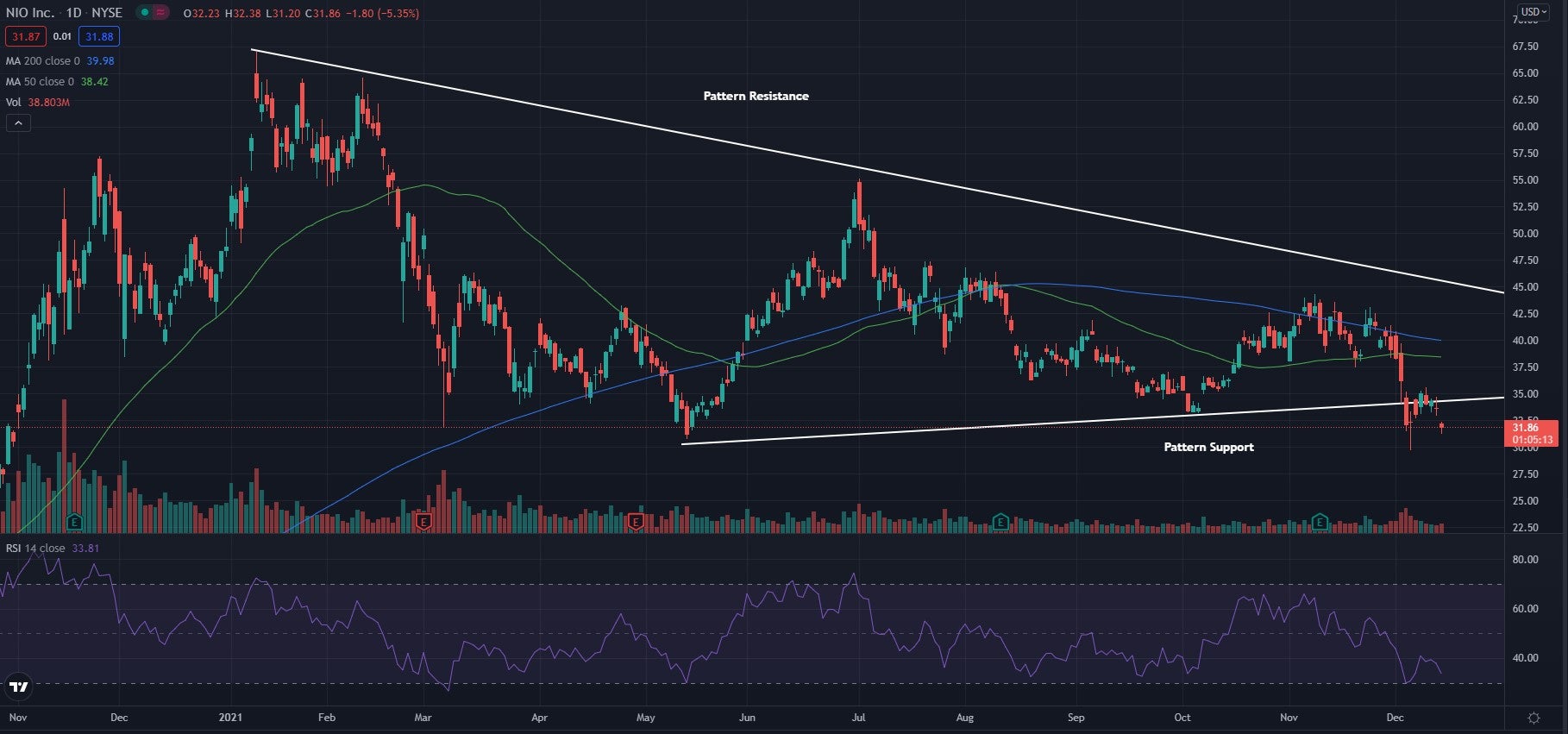
Task: Click the Oct label on time axis
Action: point(1182,718)
